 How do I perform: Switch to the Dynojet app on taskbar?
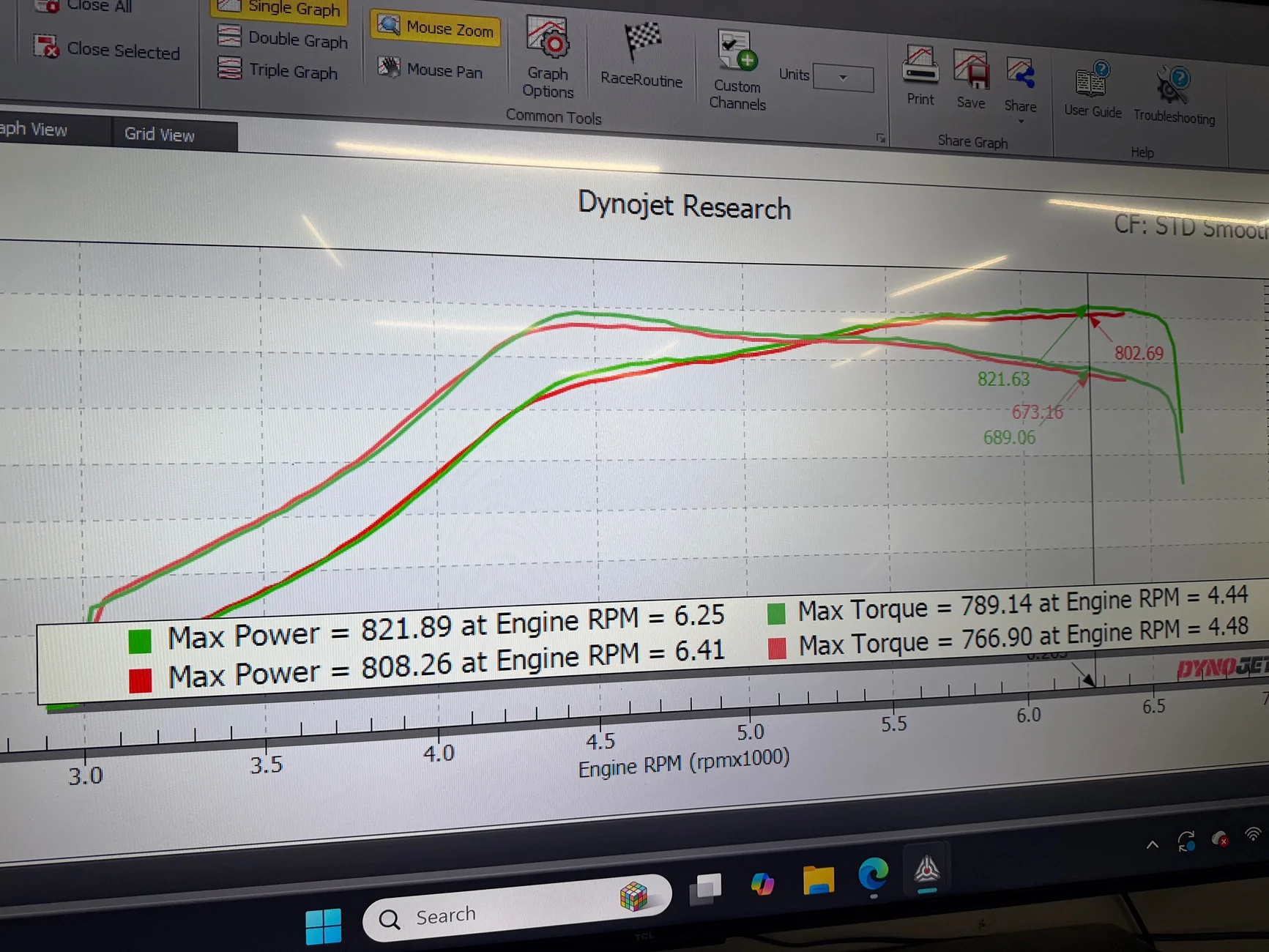pyautogui.click(x=926, y=869)
